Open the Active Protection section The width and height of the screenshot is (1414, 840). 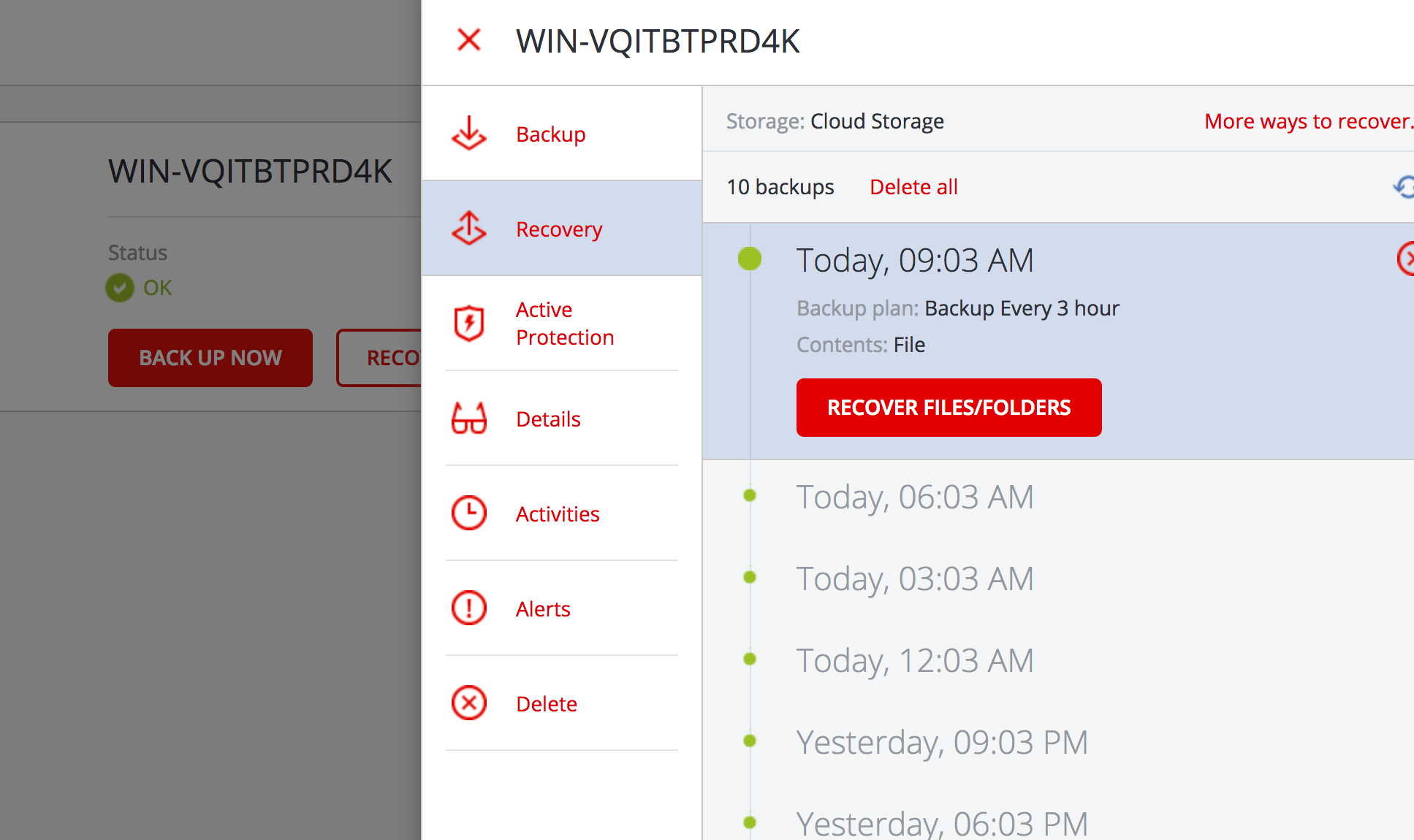point(564,324)
